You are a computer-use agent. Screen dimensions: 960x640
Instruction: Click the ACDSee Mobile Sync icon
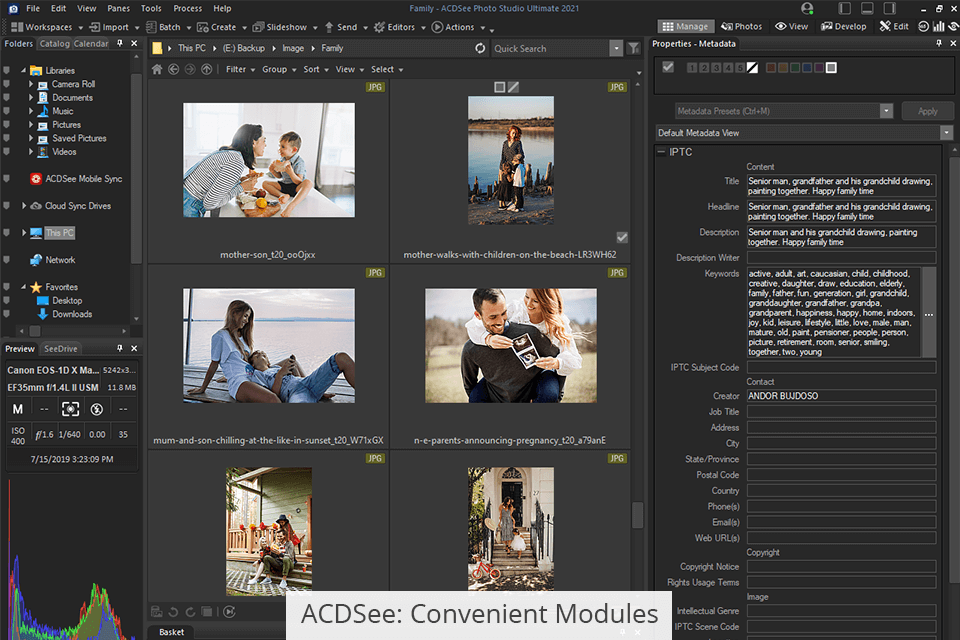click(36, 179)
